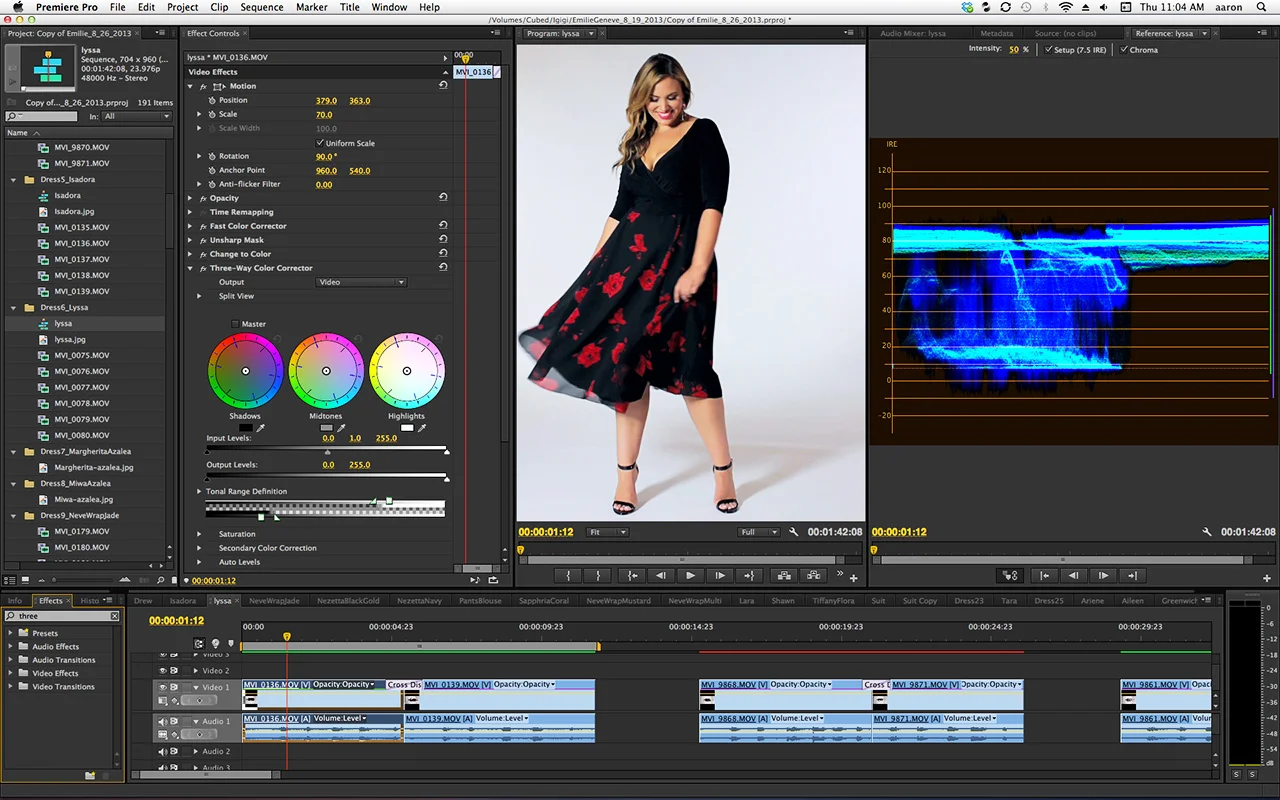Select lyssa.jpg in project panel
This screenshot has height=800, width=1280.
point(70,339)
